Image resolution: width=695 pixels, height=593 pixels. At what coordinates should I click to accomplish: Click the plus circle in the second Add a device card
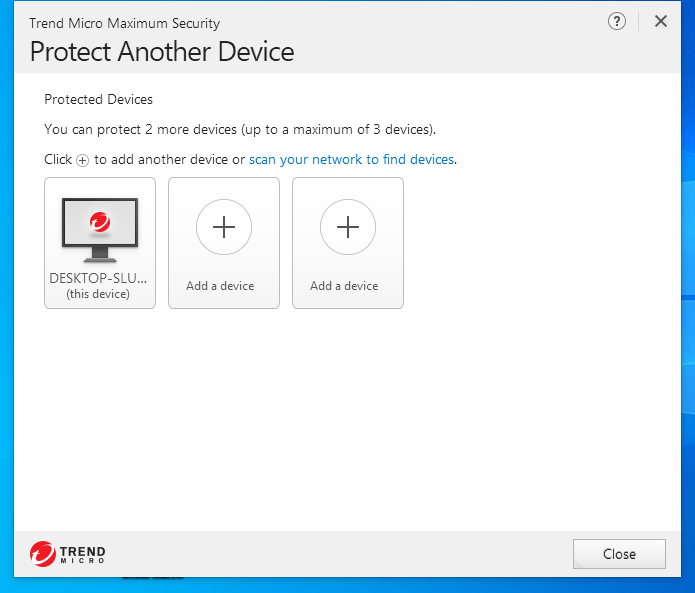click(348, 227)
